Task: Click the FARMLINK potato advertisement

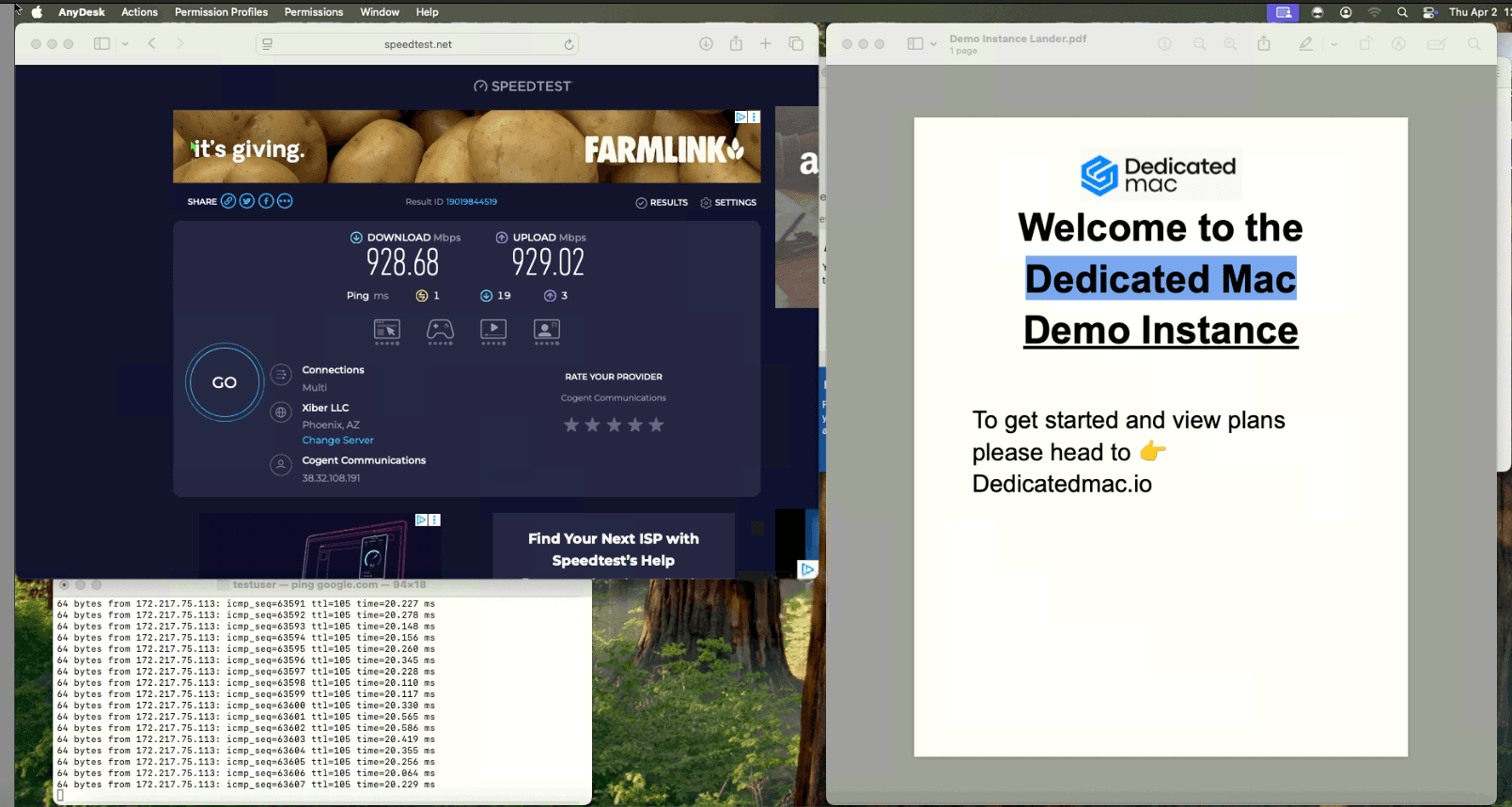Action: [467, 147]
